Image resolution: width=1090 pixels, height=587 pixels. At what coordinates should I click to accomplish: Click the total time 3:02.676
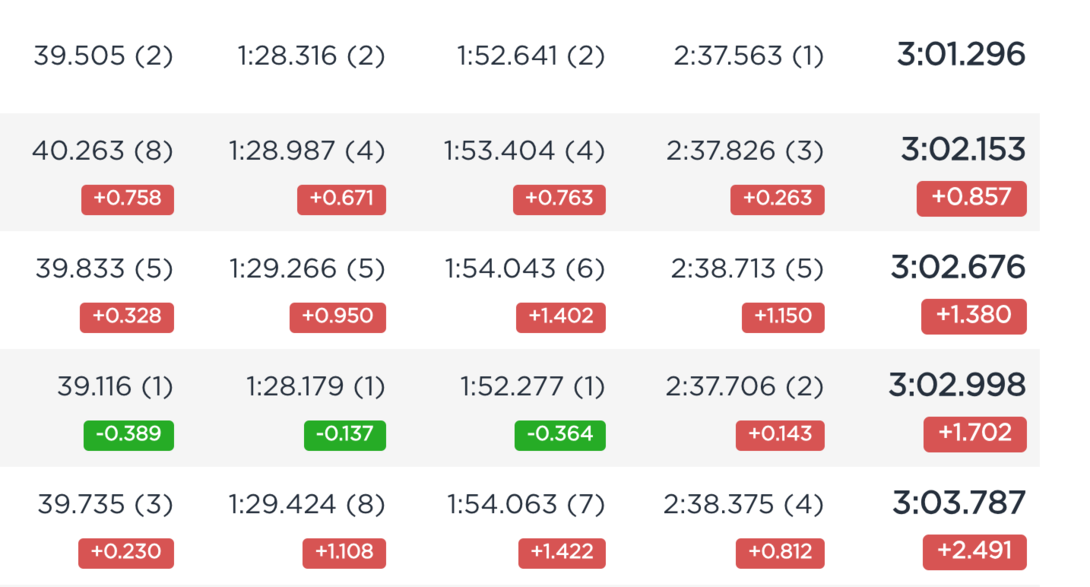[x=958, y=268]
